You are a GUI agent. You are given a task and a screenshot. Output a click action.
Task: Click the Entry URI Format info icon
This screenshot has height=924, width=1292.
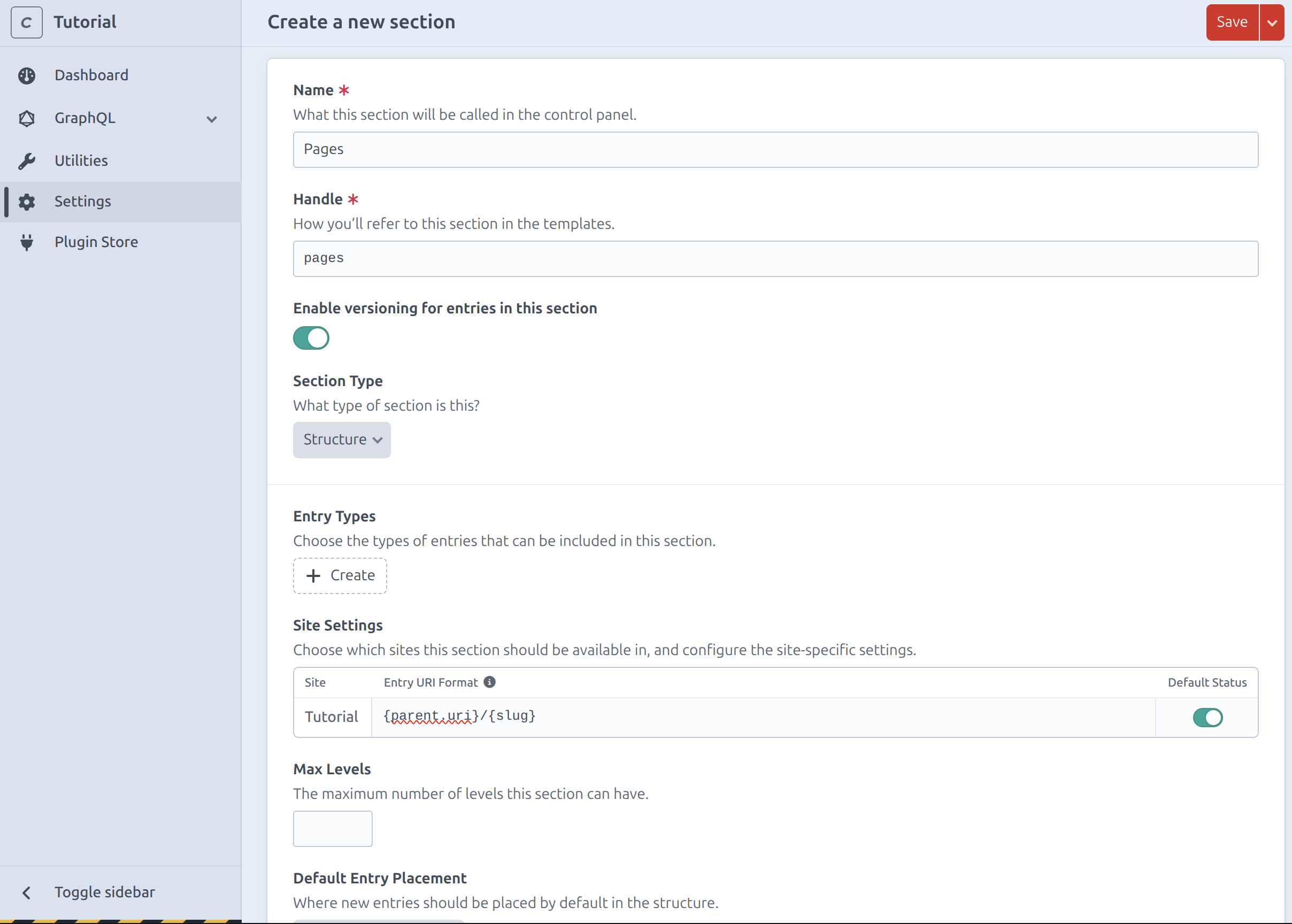pos(489,682)
